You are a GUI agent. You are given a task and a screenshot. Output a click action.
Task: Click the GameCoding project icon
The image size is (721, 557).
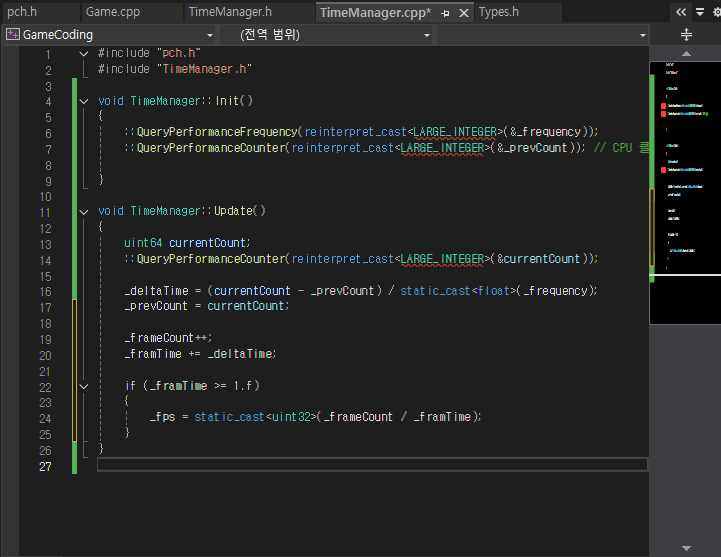(x=13, y=34)
